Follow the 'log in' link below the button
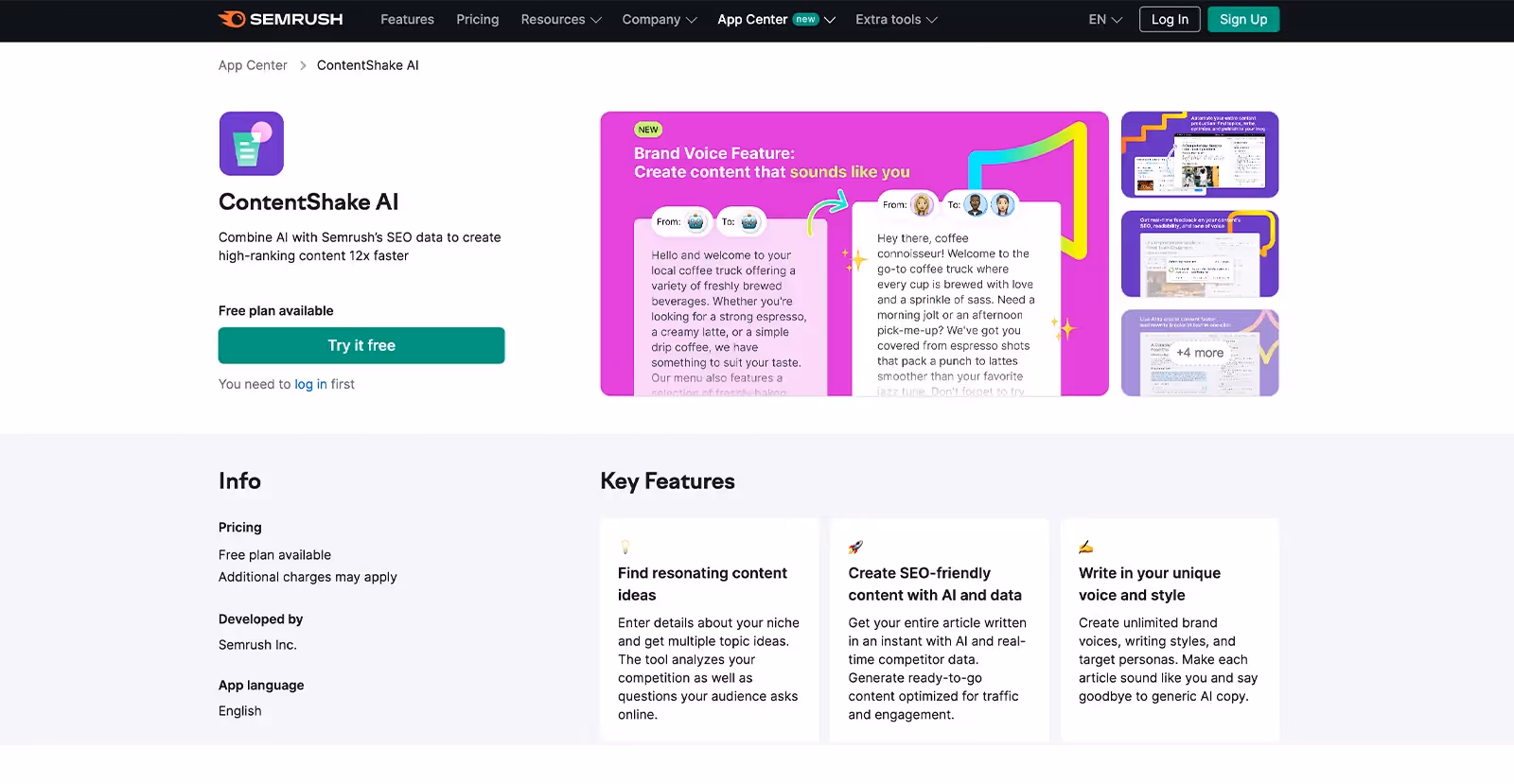The width and height of the screenshot is (1514, 784). click(x=310, y=384)
